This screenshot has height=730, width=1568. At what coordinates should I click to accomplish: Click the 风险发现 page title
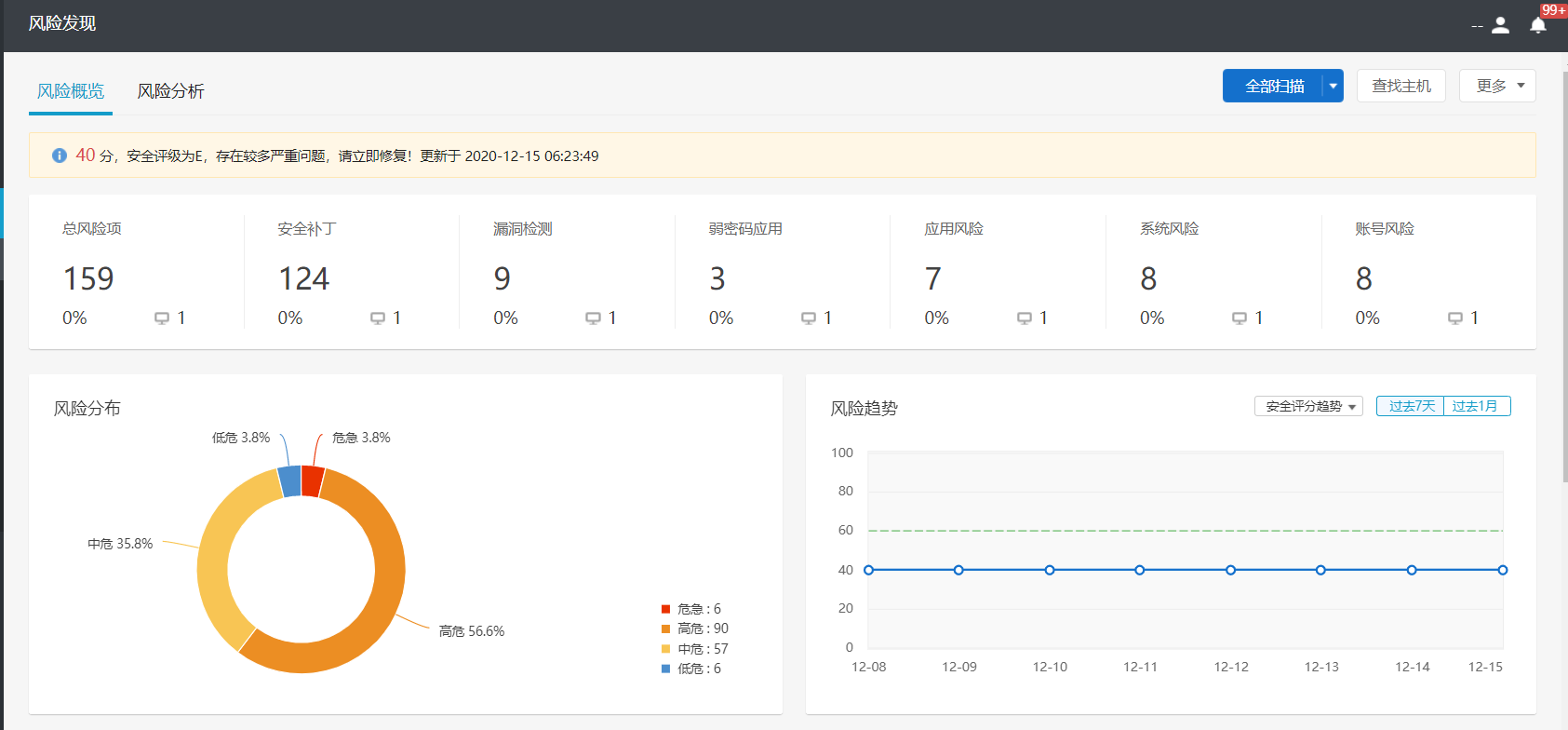coord(62,23)
